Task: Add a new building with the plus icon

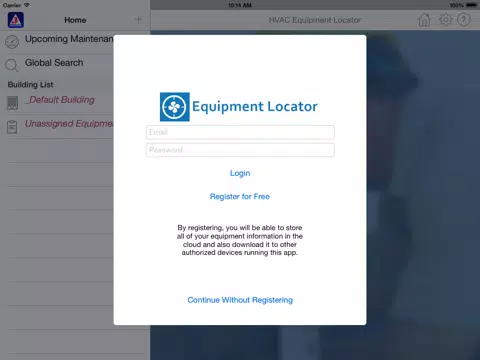Action: pos(138,20)
